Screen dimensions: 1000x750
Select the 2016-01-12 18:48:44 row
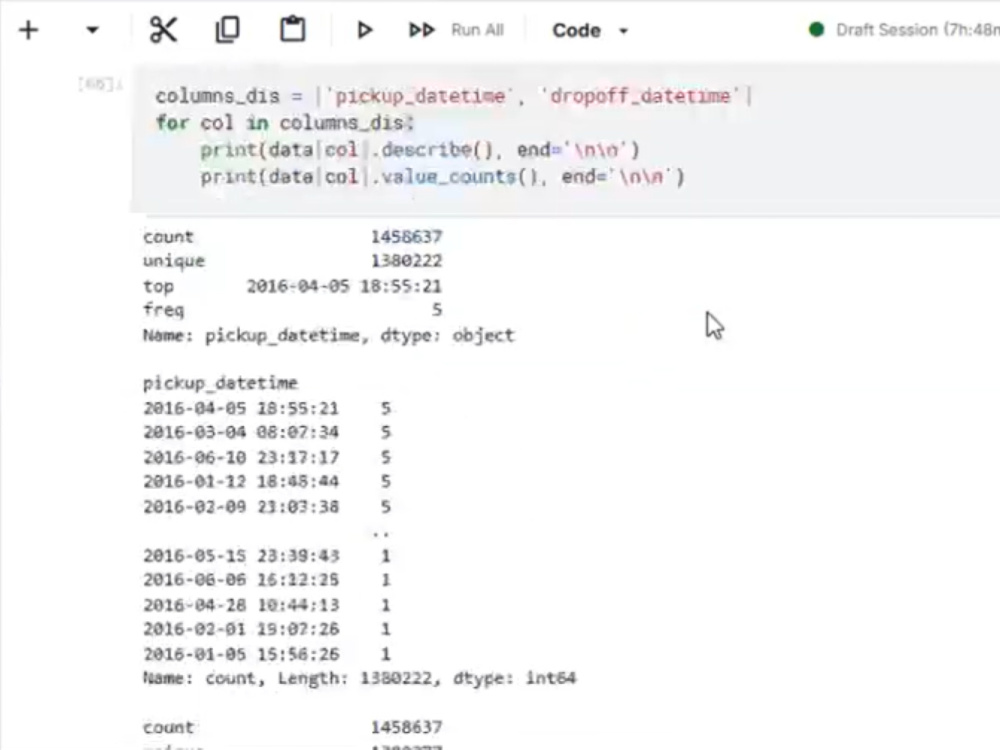tap(267, 482)
